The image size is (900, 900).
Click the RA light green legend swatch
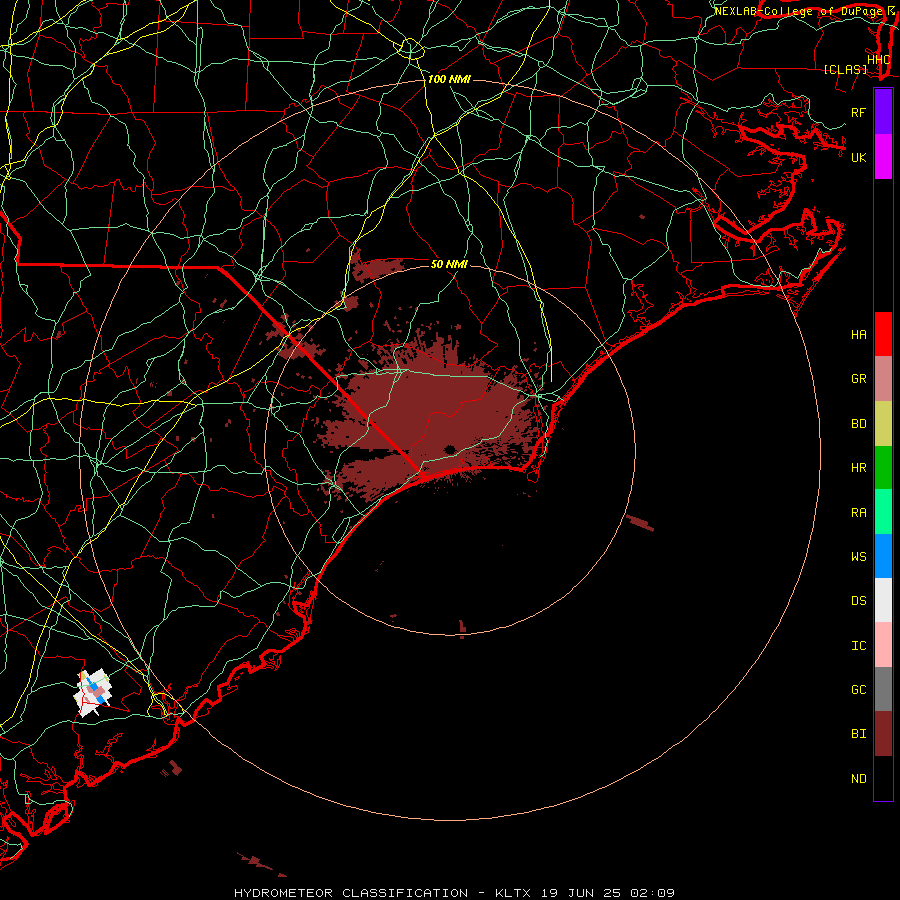point(883,512)
